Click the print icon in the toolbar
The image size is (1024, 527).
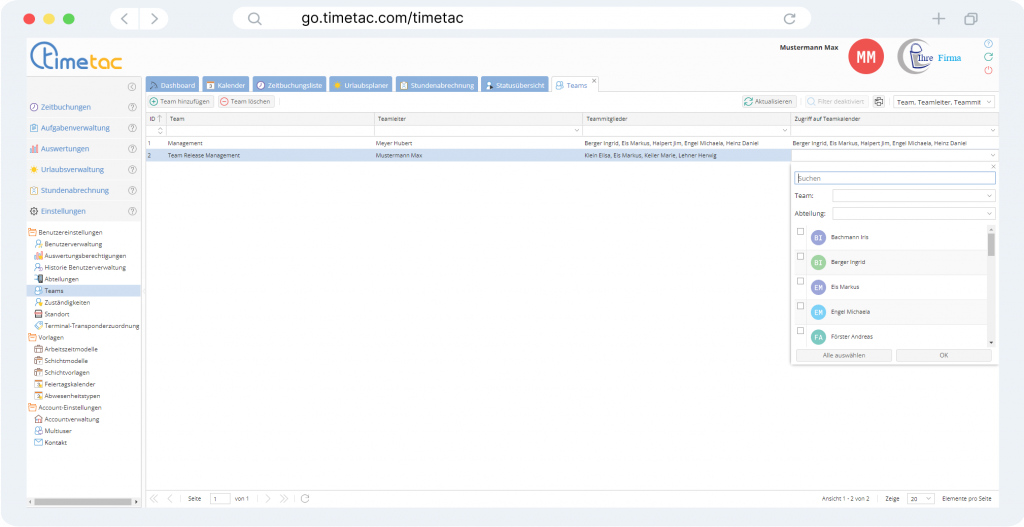879,102
